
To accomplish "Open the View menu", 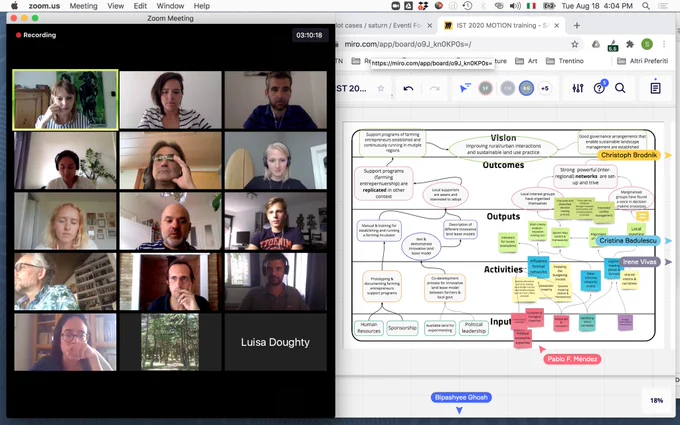I will 115,6.
